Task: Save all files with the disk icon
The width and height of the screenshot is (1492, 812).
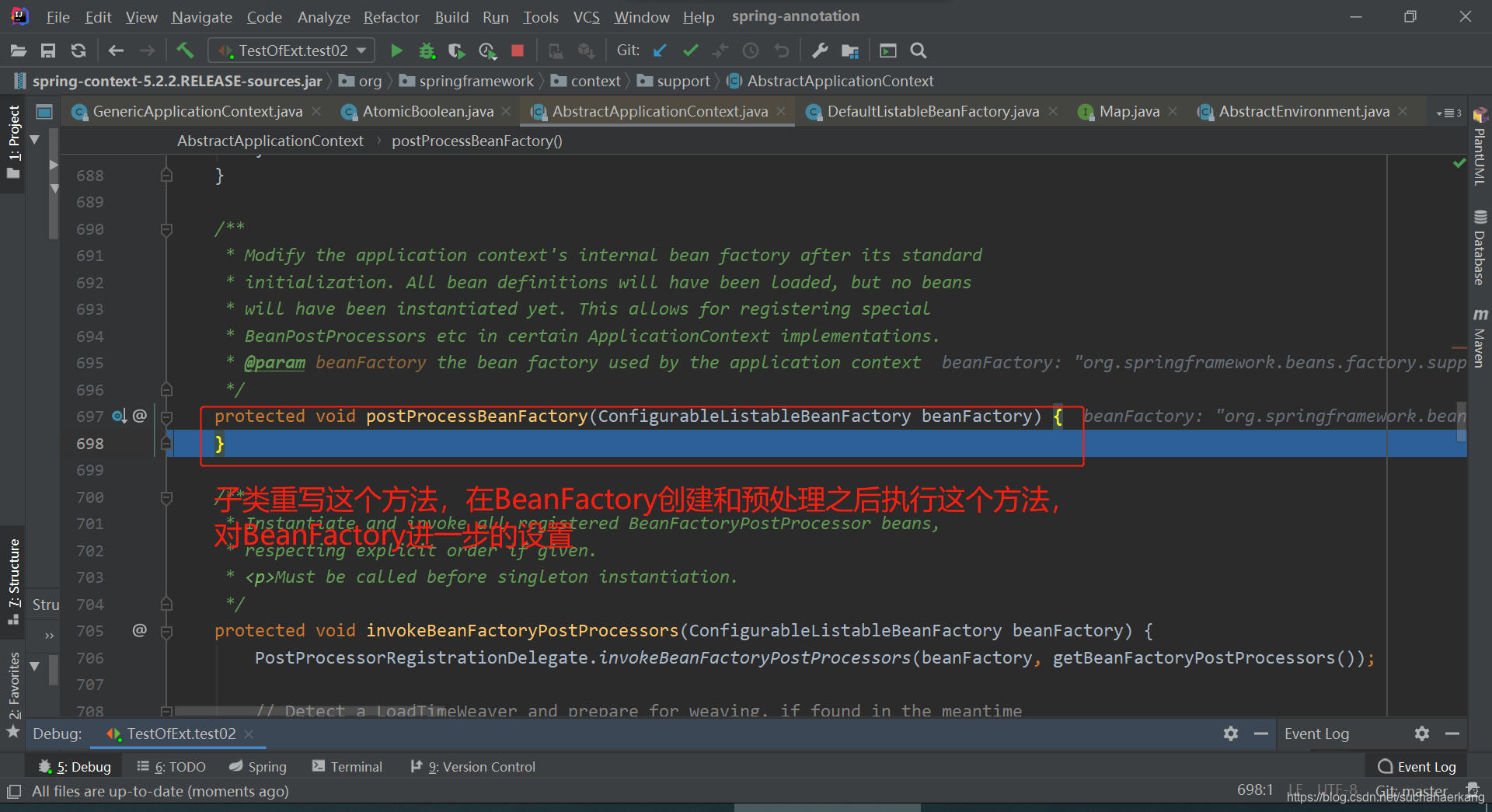Action: pos(48,51)
